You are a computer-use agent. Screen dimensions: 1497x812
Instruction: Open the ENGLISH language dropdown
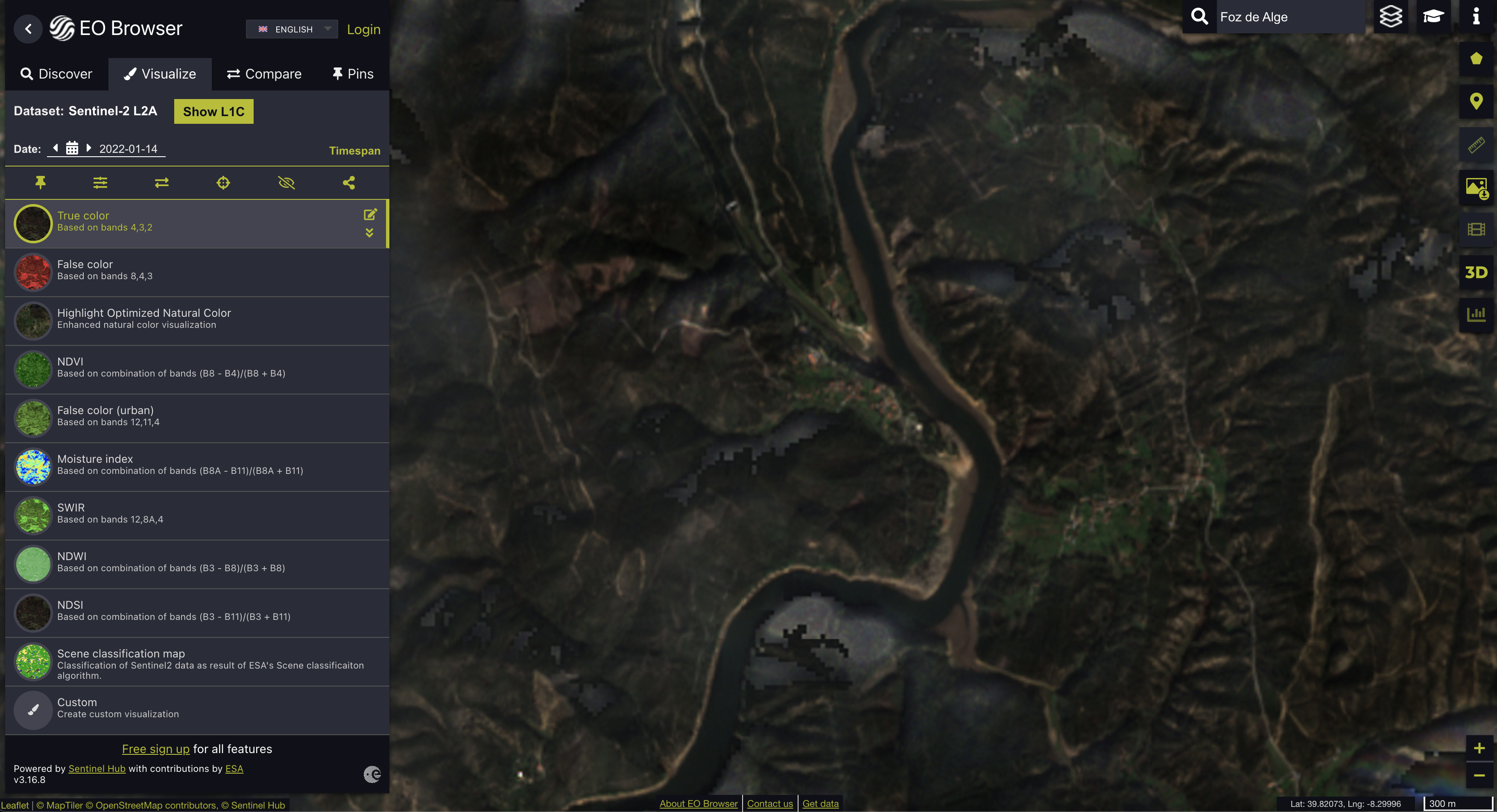(x=292, y=29)
